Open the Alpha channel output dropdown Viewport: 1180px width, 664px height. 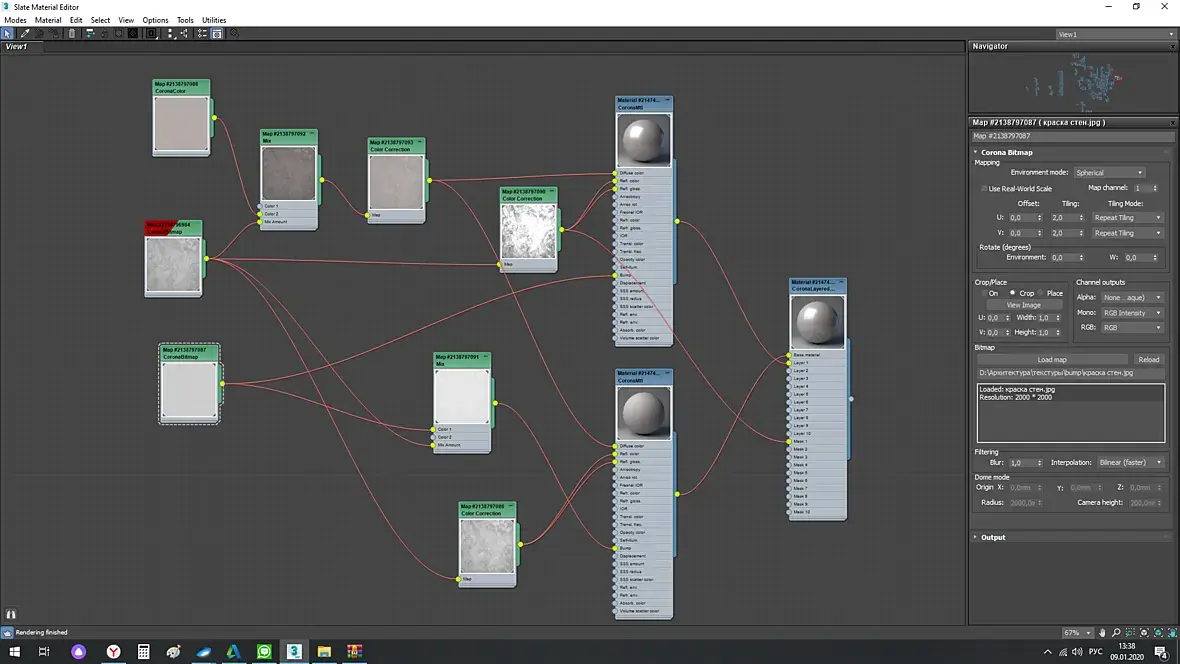[1132, 297]
